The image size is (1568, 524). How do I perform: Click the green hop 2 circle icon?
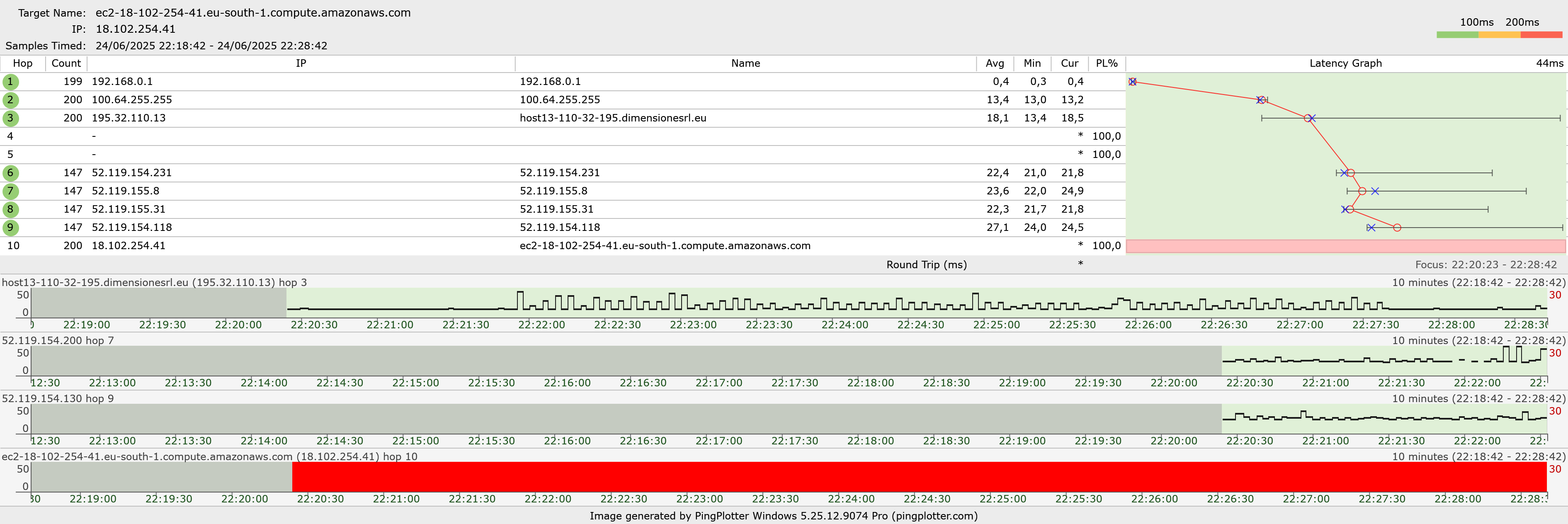pyautogui.click(x=10, y=100)
